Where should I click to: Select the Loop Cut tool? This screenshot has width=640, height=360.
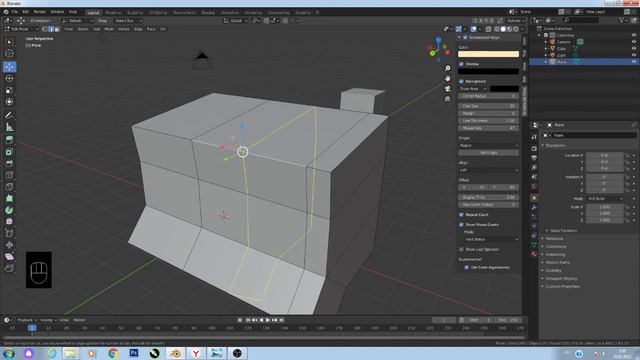(x=9, y=175)
